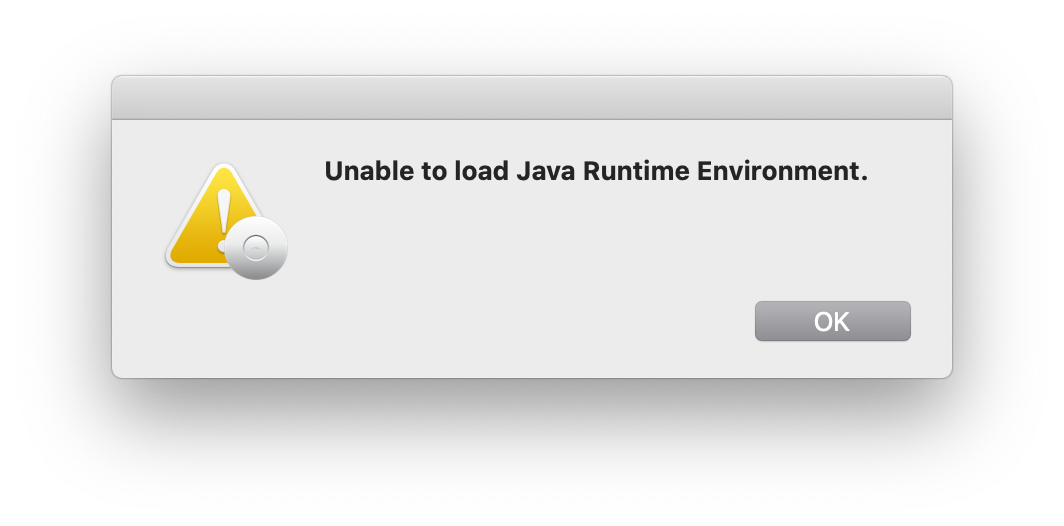Click the exclamation mark inside the warning triangle
This screenshot has height=526, width=1064.
coord(223,214)
